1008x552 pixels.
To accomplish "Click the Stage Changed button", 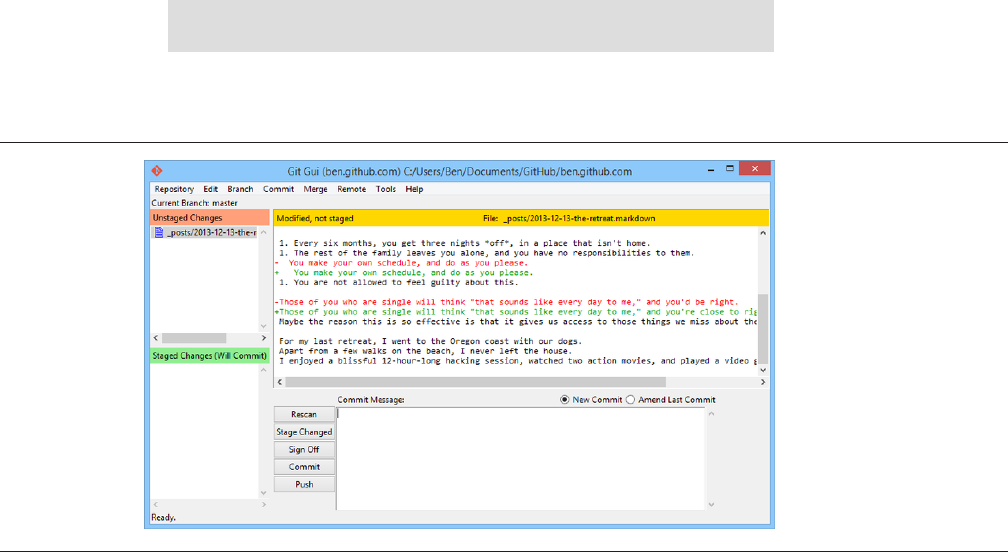I will pyautogui.click(x=304, y=432).
